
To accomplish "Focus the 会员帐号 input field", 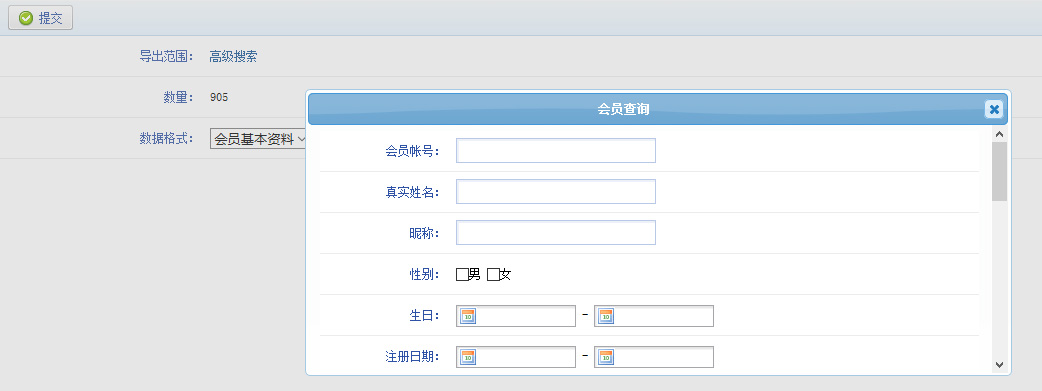I will 556,150.
